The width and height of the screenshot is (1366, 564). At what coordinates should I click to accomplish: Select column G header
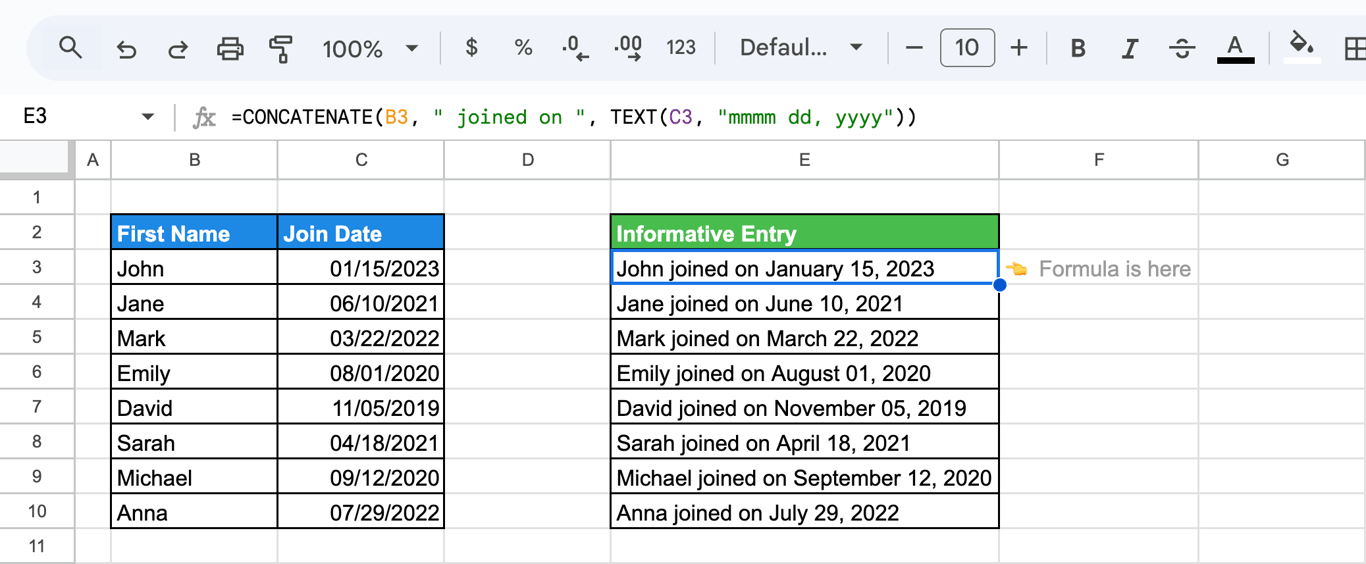1283,160
